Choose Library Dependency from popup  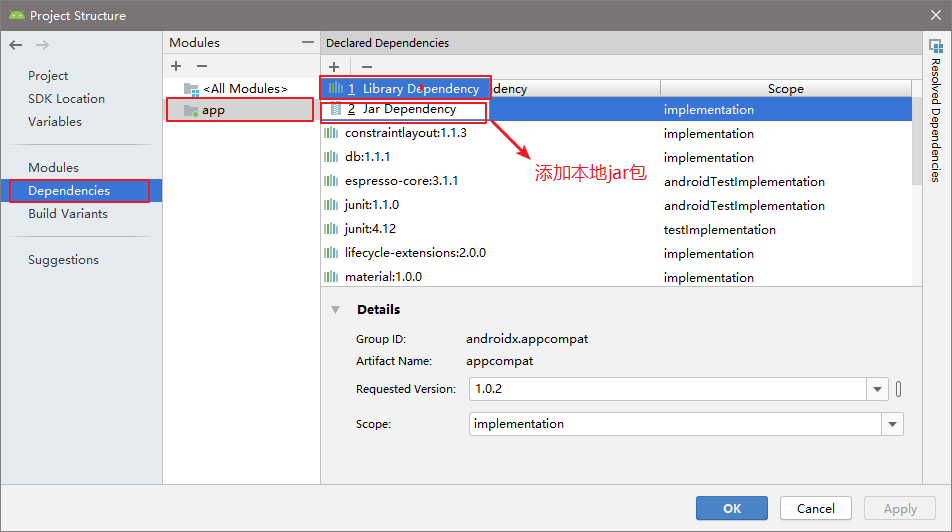pos(406,89)
